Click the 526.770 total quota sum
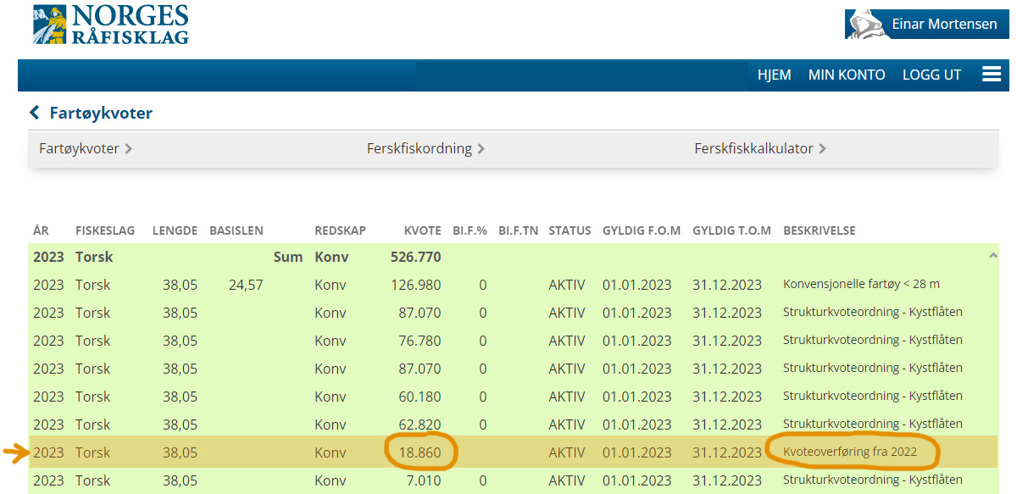 pos(415,257)
